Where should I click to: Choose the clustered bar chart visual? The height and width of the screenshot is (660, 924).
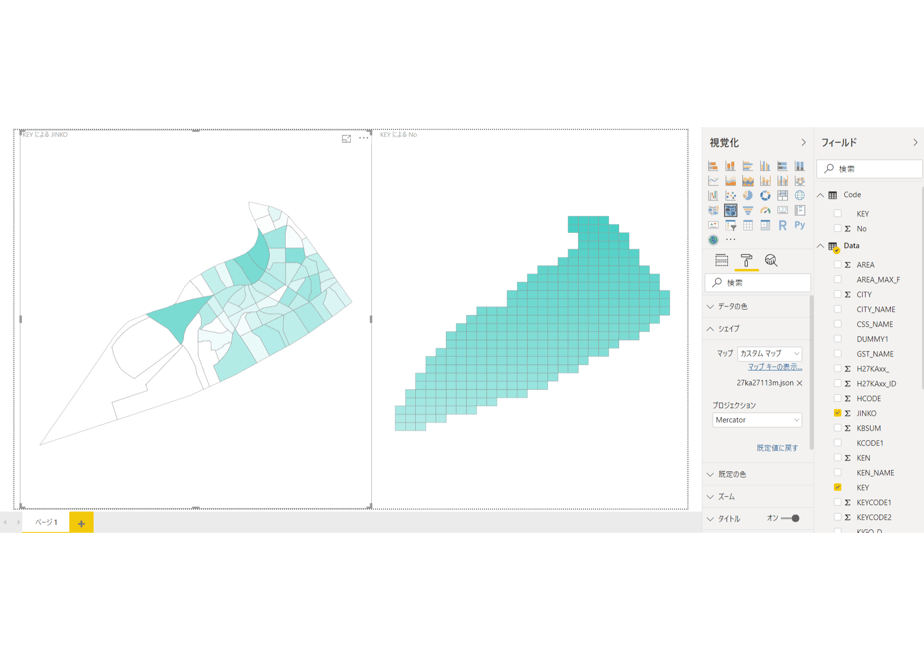coord(748,166)
